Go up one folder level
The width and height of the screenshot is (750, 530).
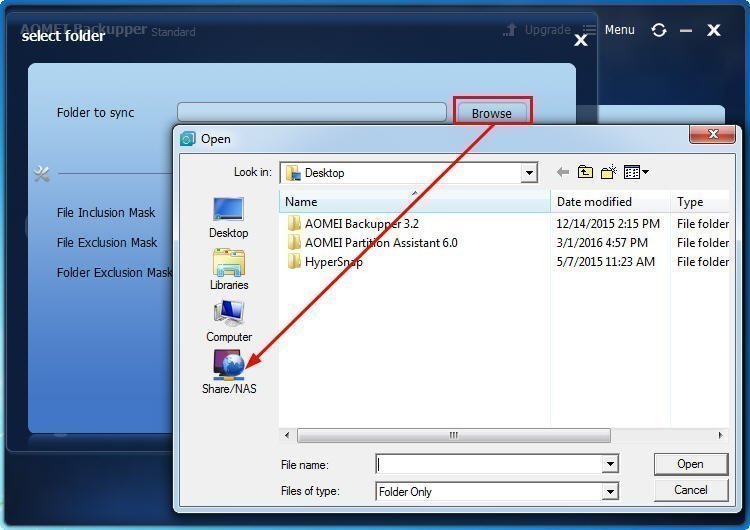(x=585, y=172)
